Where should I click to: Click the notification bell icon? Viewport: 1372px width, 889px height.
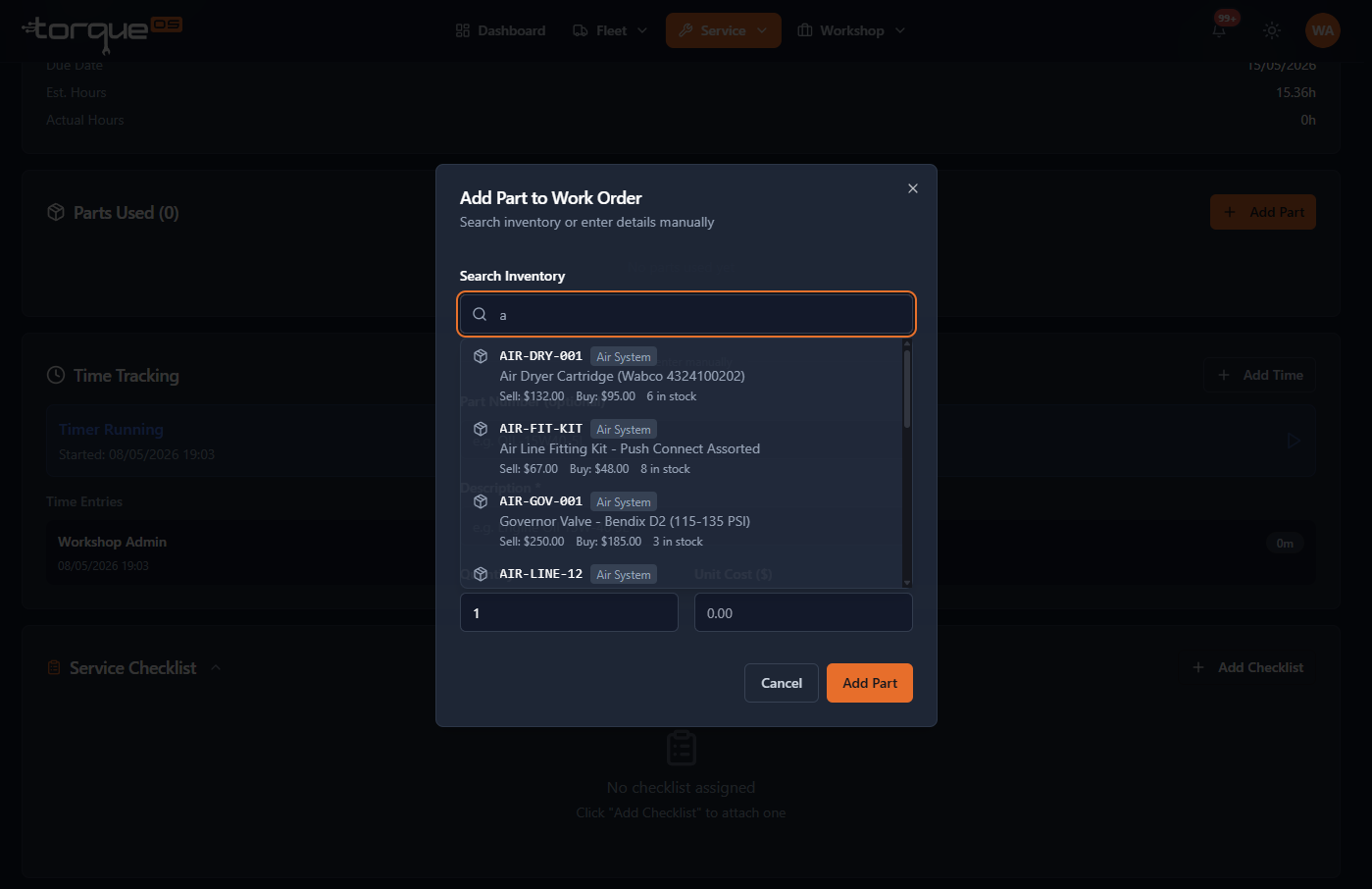pos(1219,30)
